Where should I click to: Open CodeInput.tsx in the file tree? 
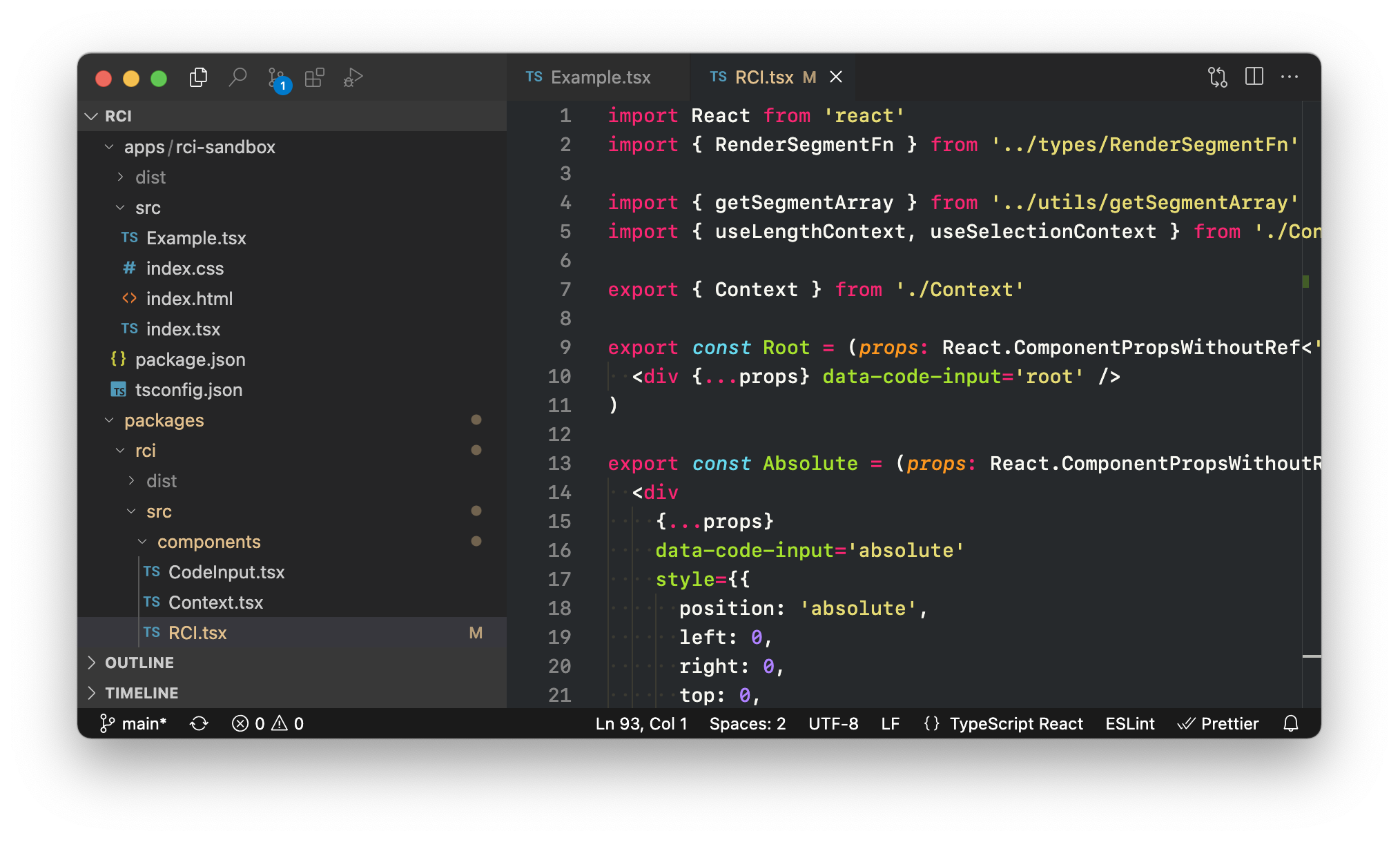(x=226, y=572)
